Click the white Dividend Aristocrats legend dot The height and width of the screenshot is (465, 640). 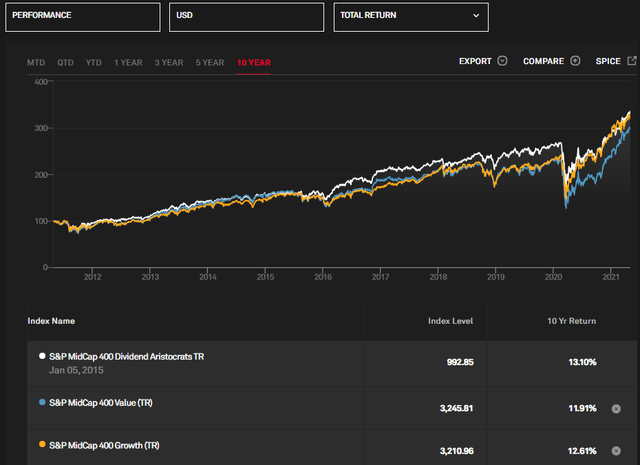[42, 356]
